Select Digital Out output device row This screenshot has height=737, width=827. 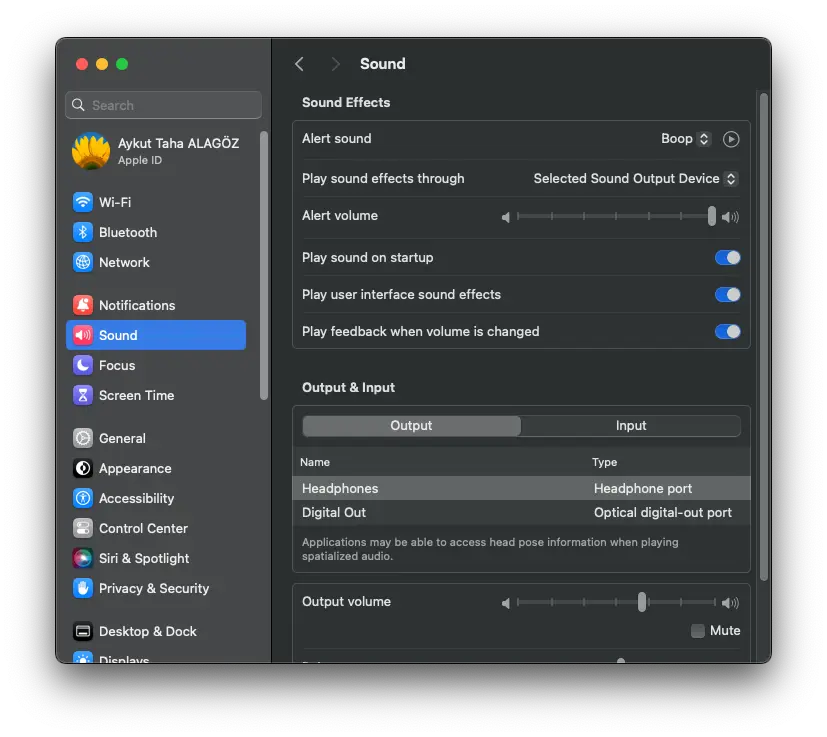521,512
